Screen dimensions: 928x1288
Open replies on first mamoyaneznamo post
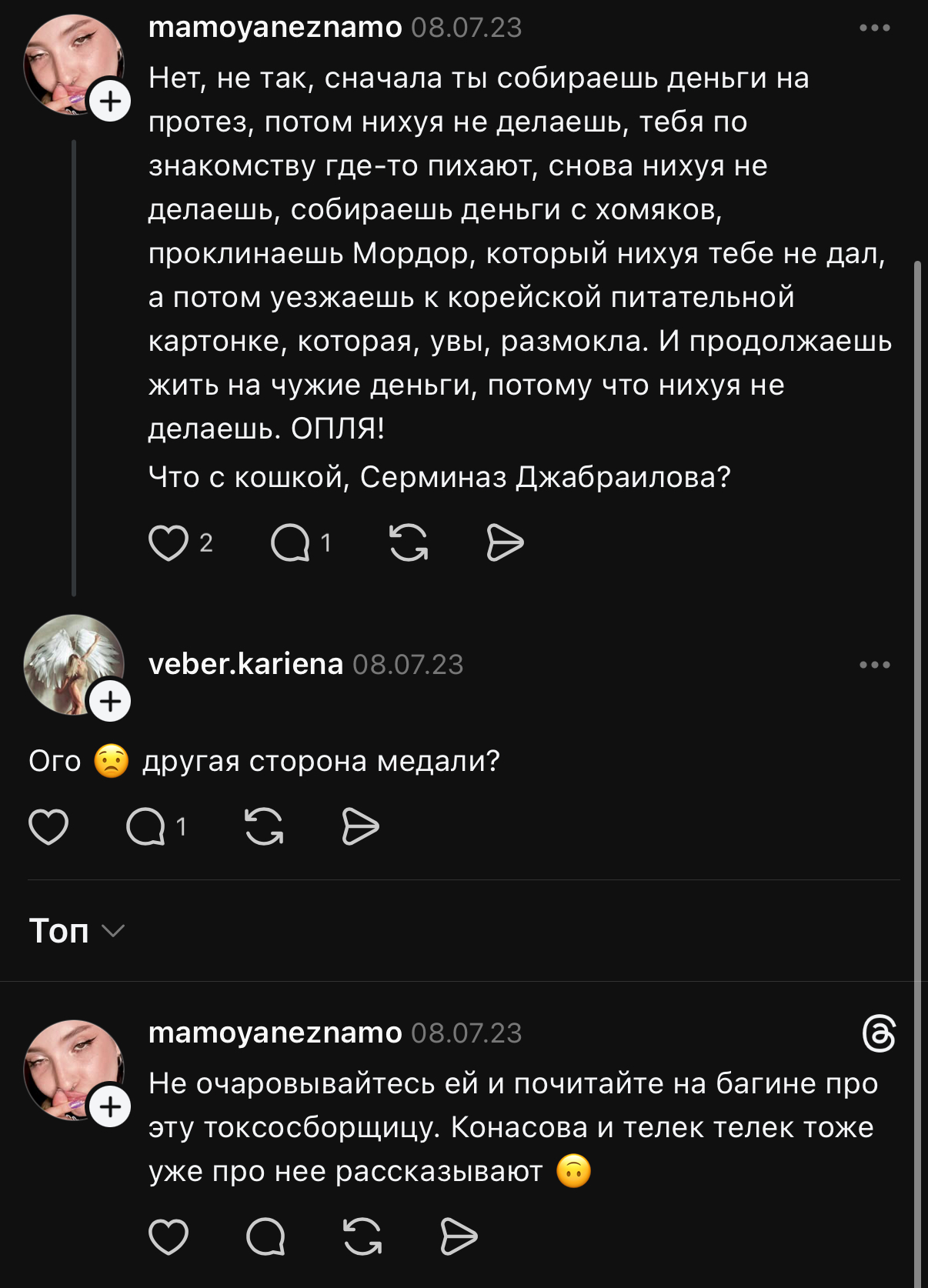[290, 543]
